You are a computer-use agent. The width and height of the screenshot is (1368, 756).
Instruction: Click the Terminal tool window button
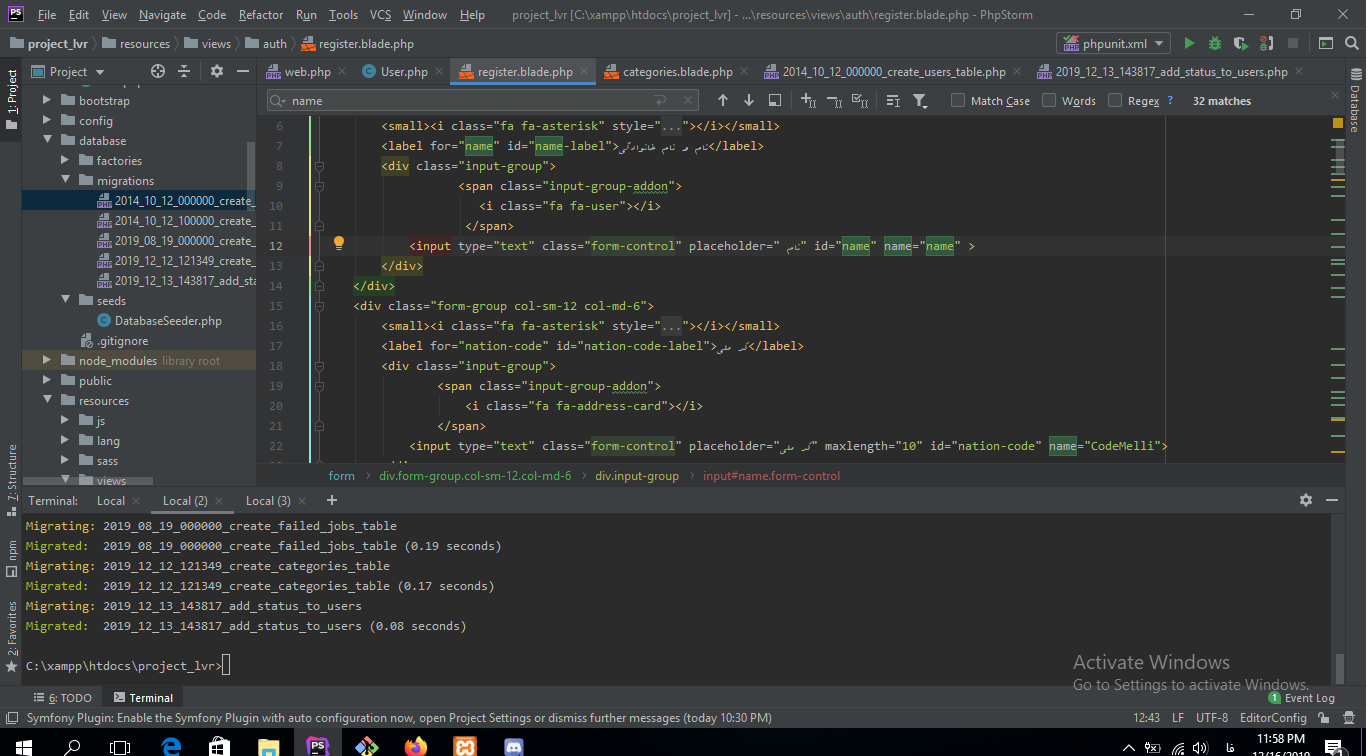143,697
